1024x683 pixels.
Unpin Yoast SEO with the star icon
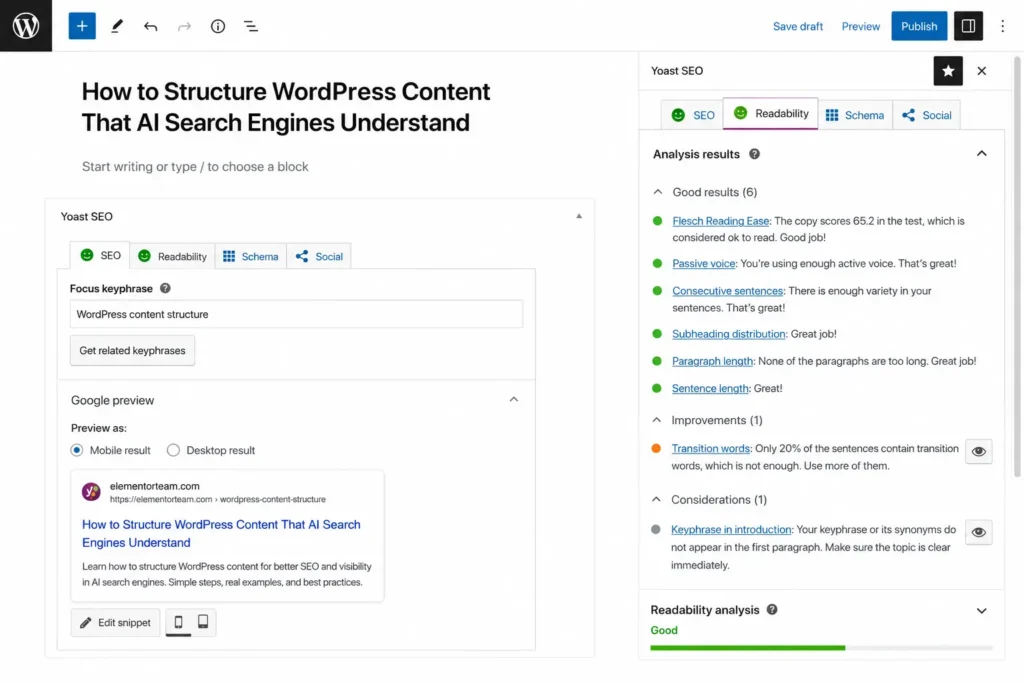pyautogui.click(x=948, y=71)
